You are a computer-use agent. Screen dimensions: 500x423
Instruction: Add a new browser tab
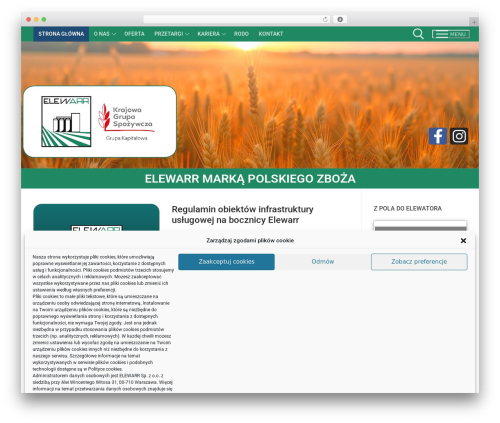pos(474,22)
